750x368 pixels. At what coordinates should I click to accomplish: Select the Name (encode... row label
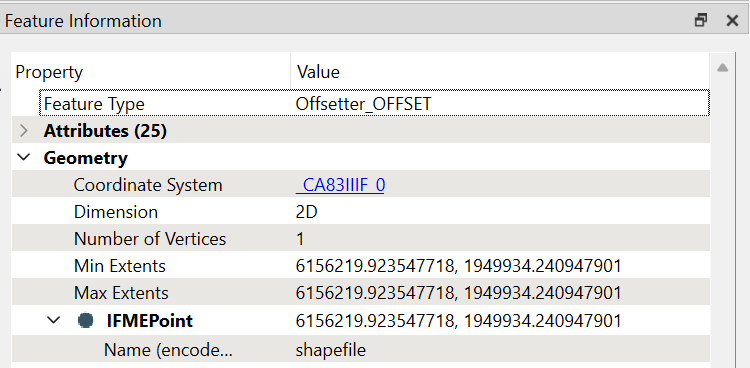point(168,350)
